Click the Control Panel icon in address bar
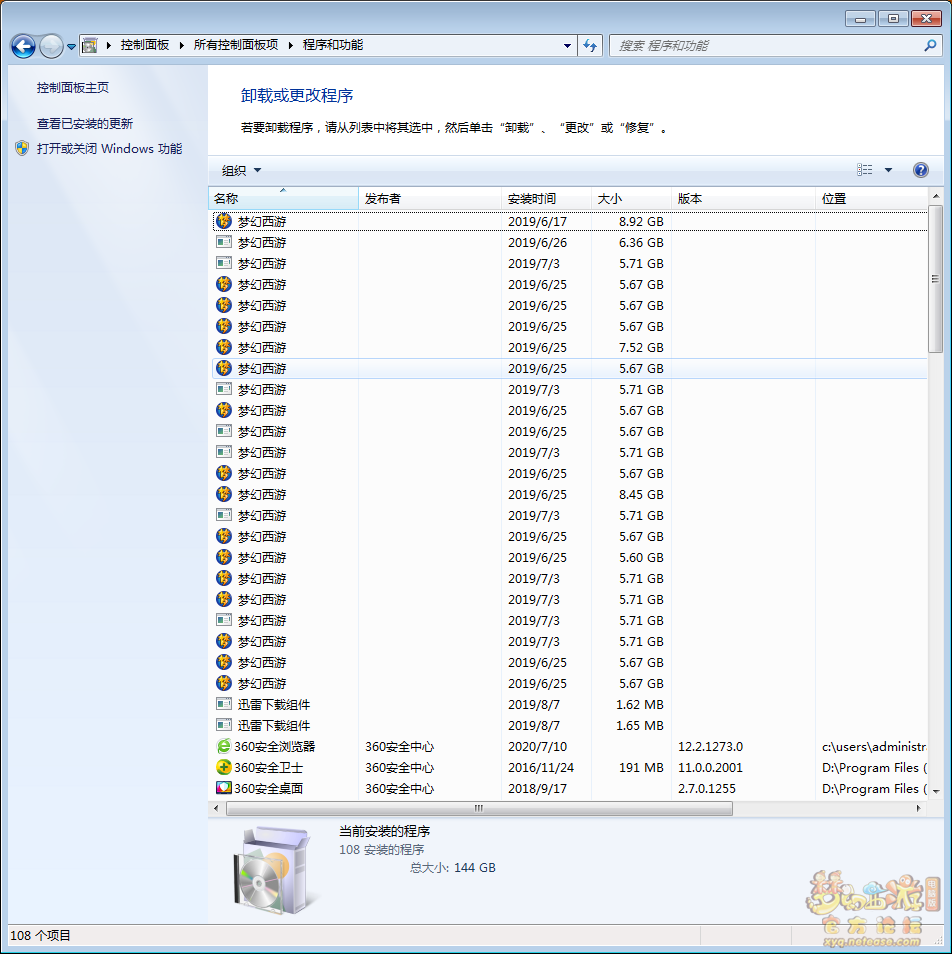The height and width of the screenshot is (954, 952). click(x=90, y=46)
